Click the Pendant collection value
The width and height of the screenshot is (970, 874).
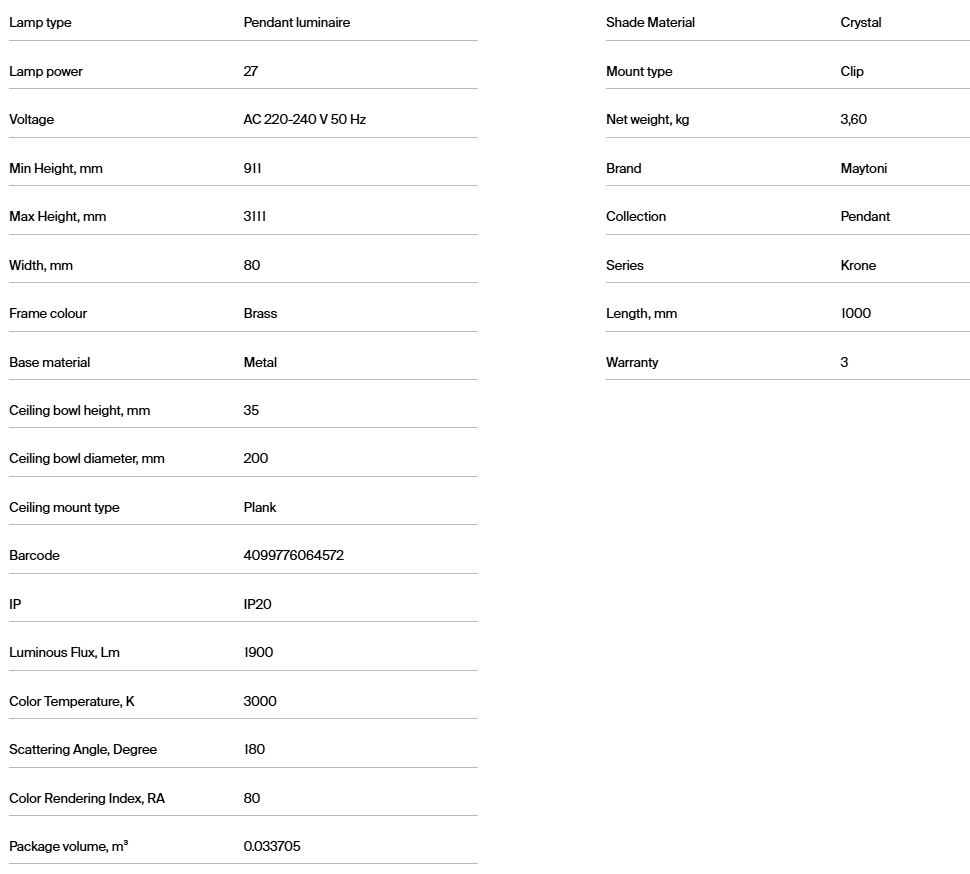tap(865, 216)
